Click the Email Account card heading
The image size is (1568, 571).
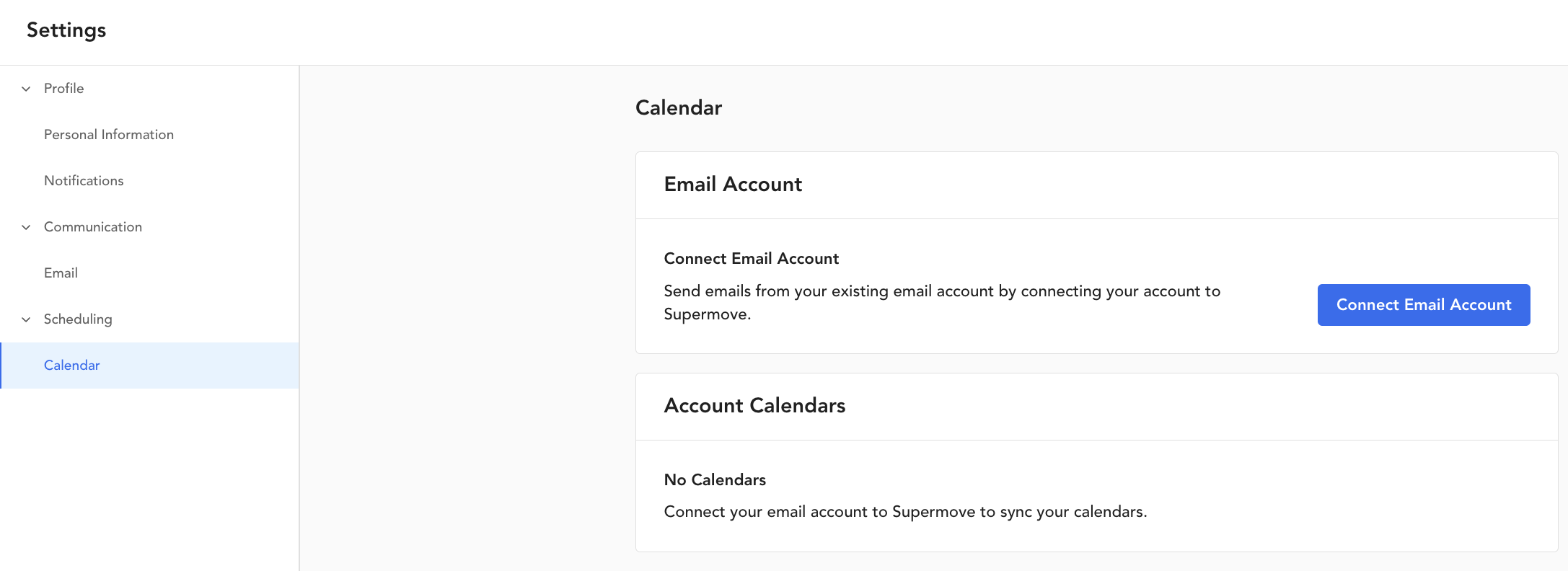[x=733, y=185]
